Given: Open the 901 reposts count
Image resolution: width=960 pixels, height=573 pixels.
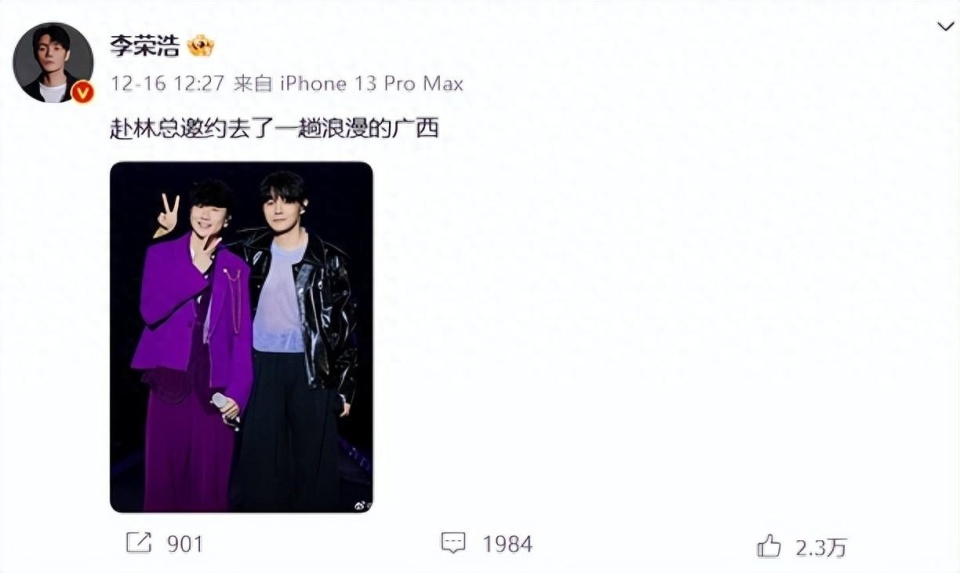Looking at the screenshot, I should click(x=185, y=544).
